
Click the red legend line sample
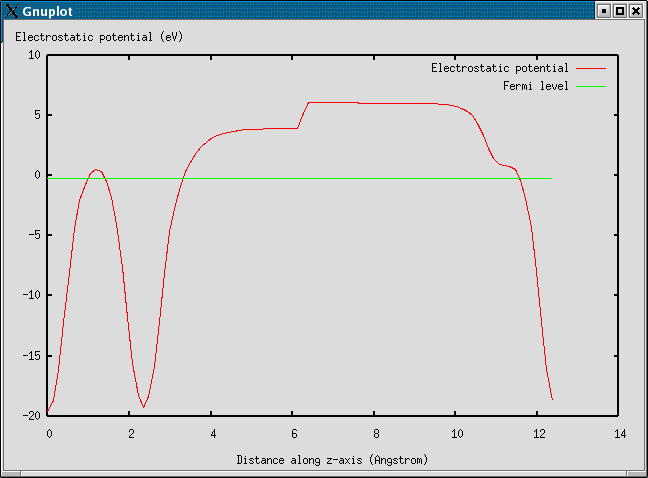(x=591, y=68)
